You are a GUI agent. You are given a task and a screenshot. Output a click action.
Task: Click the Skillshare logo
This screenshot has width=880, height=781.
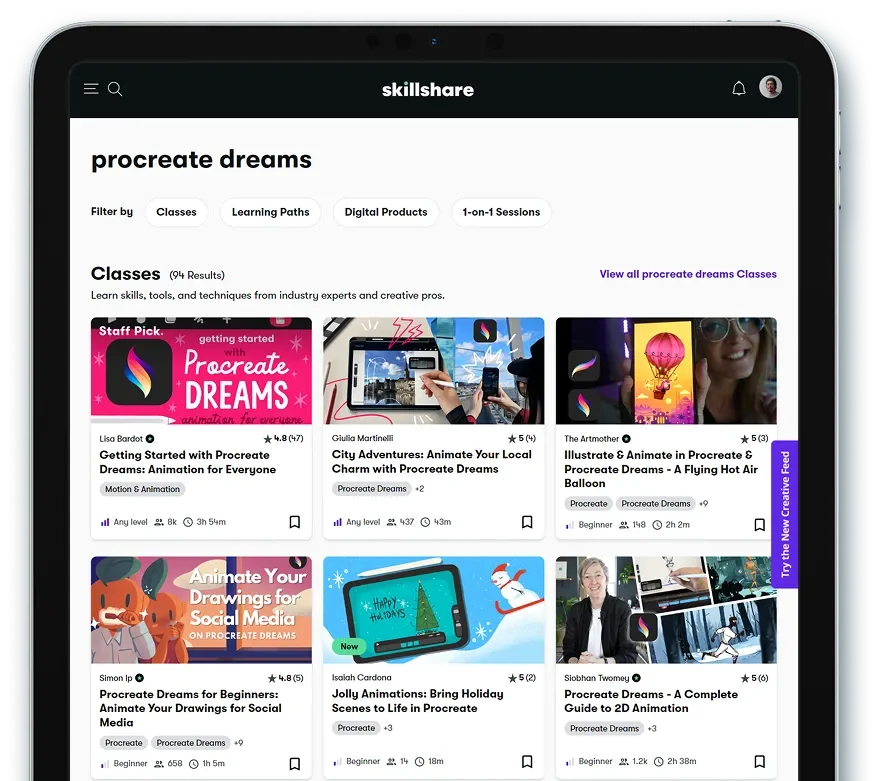click(428, 89)
